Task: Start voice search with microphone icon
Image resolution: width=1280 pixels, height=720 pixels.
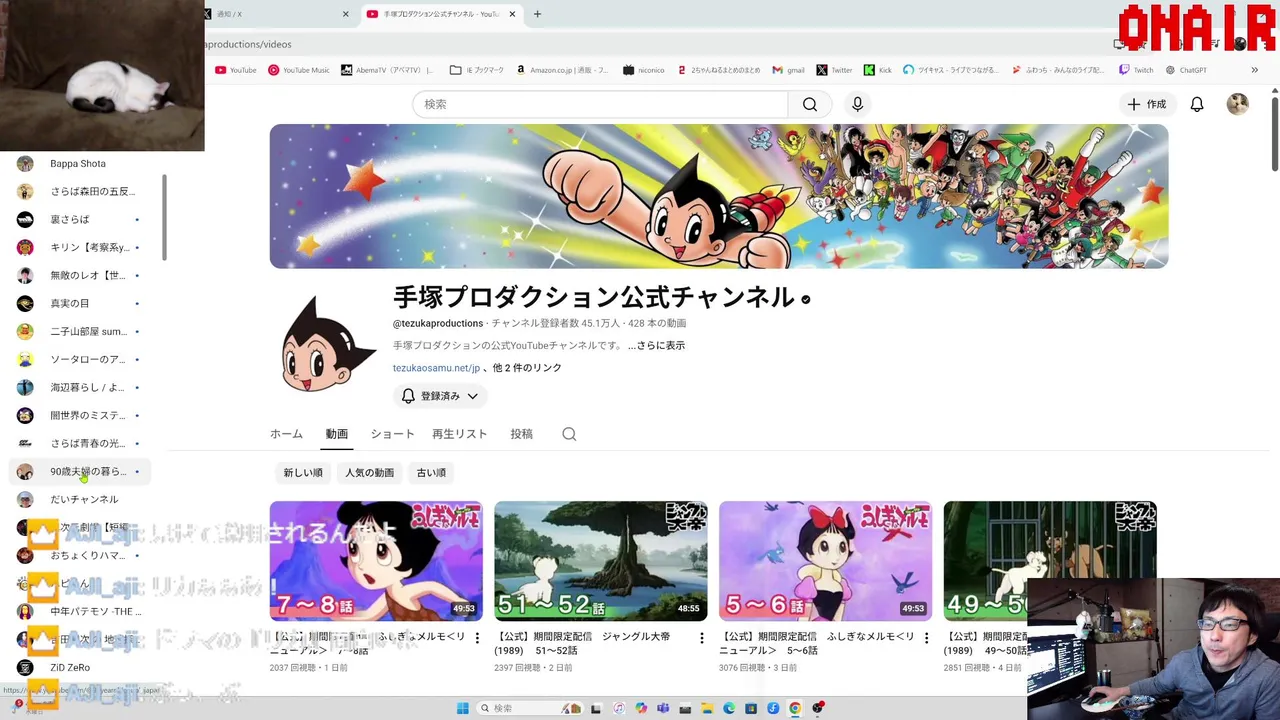Action: [x=857, y=104]
